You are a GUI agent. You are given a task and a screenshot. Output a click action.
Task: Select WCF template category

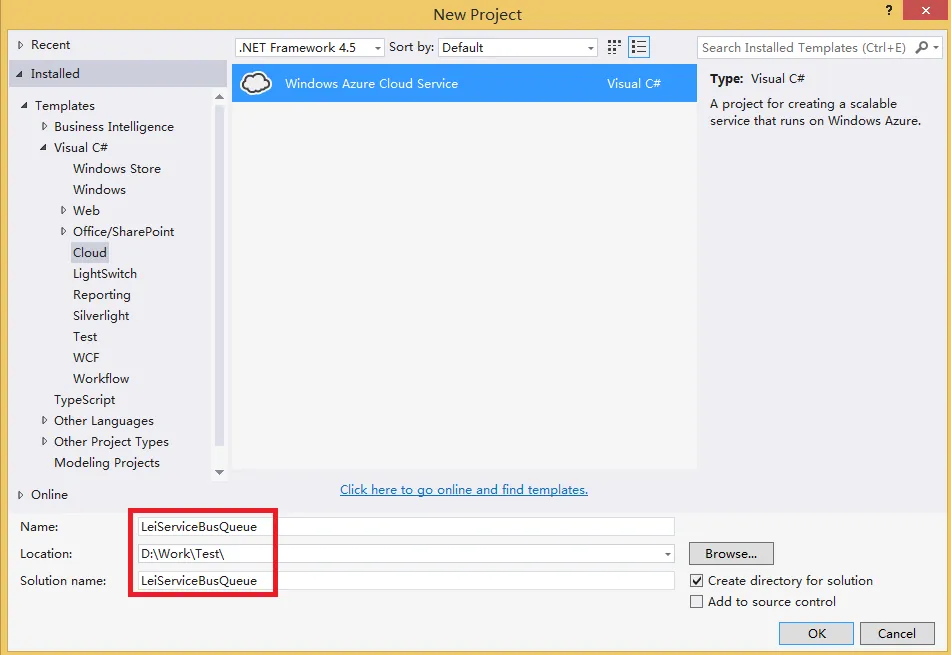86,358
